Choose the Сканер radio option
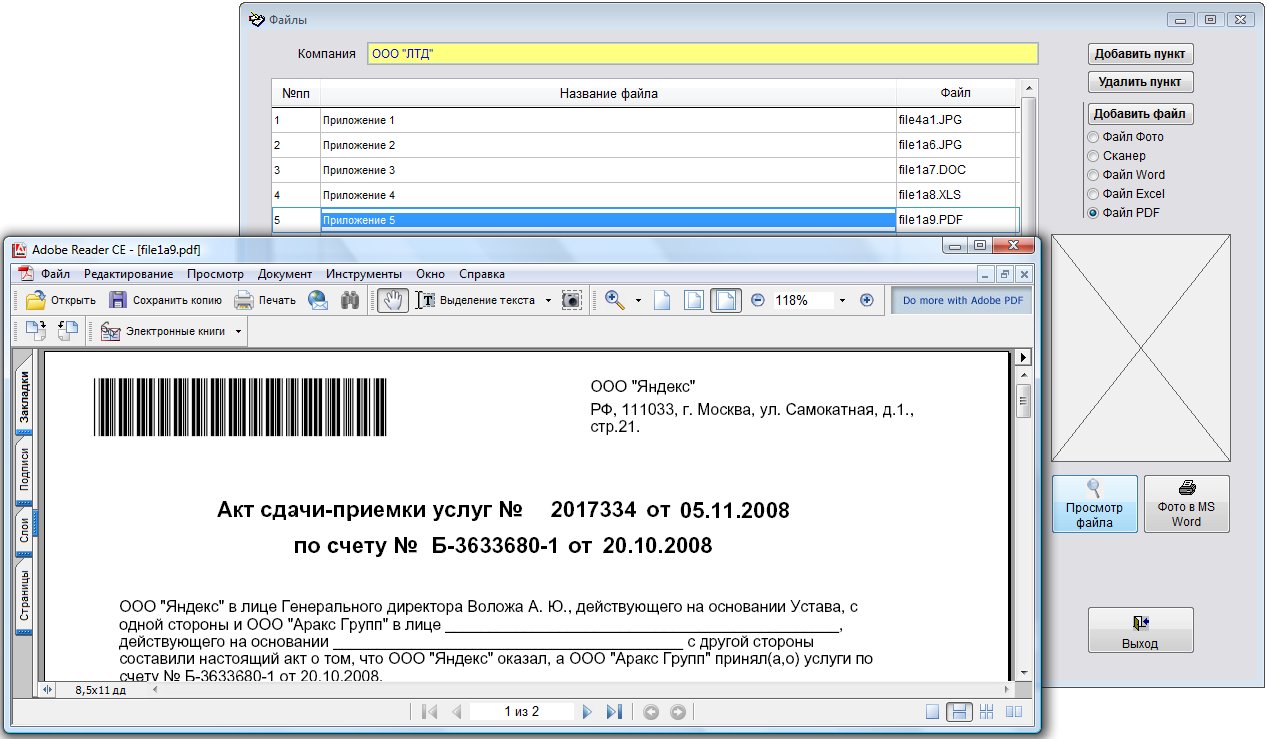Screen dimensions: 1268x739 point(1093,156)
